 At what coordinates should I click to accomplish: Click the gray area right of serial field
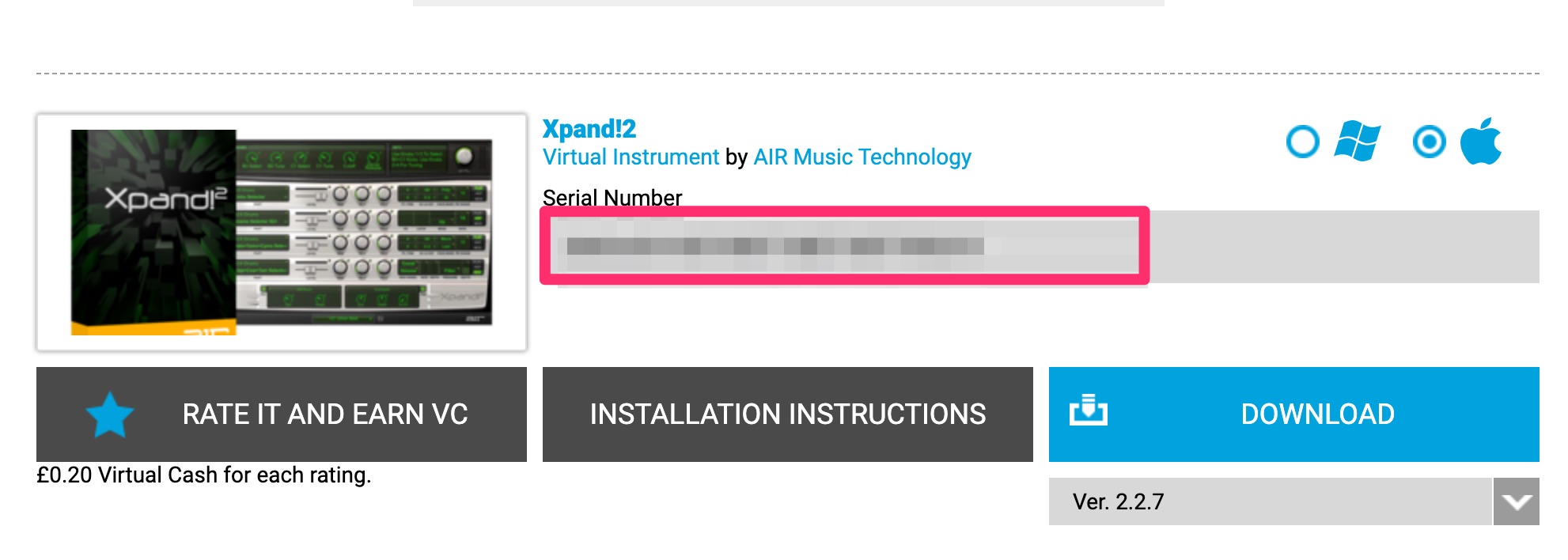tap(1343, 246)
